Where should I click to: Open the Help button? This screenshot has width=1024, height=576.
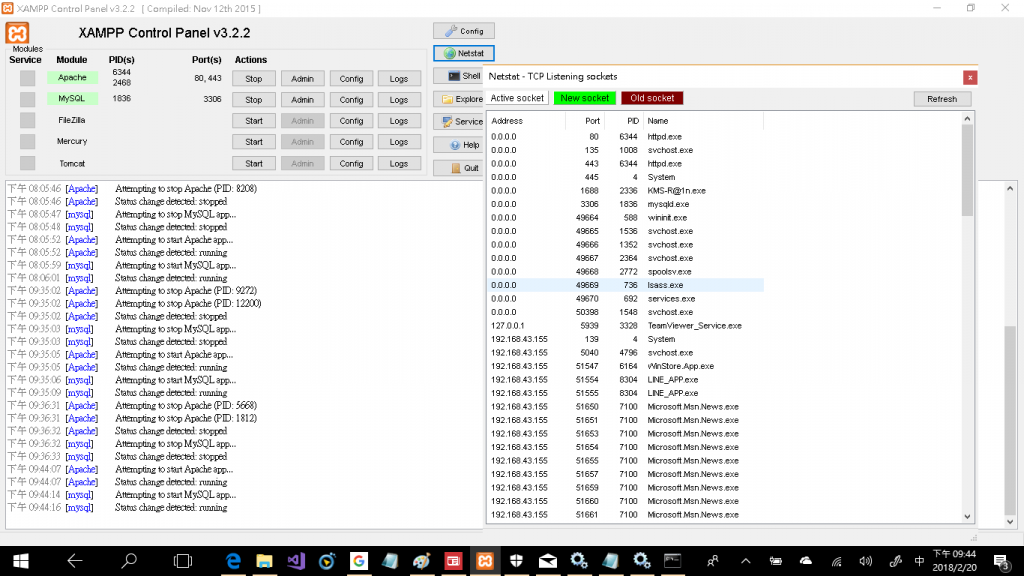click(458, 144)
